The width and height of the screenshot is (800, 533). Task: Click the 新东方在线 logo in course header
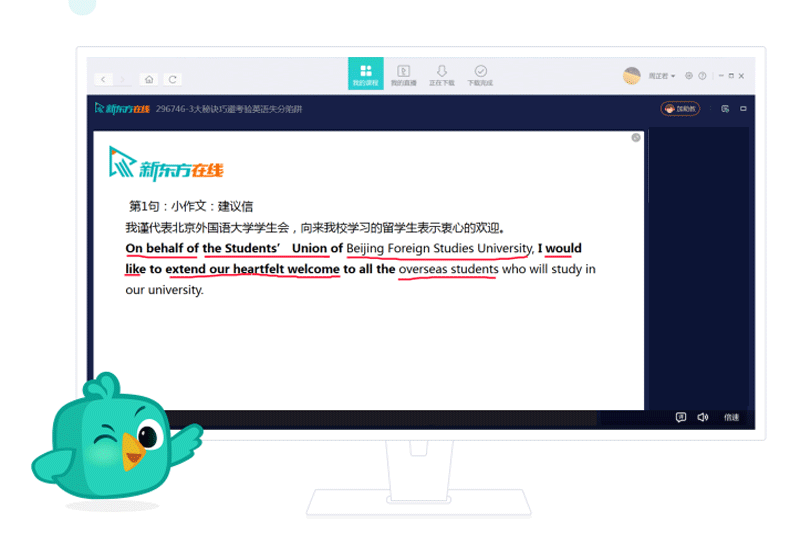pyautogui.click(x=122, y=108)
